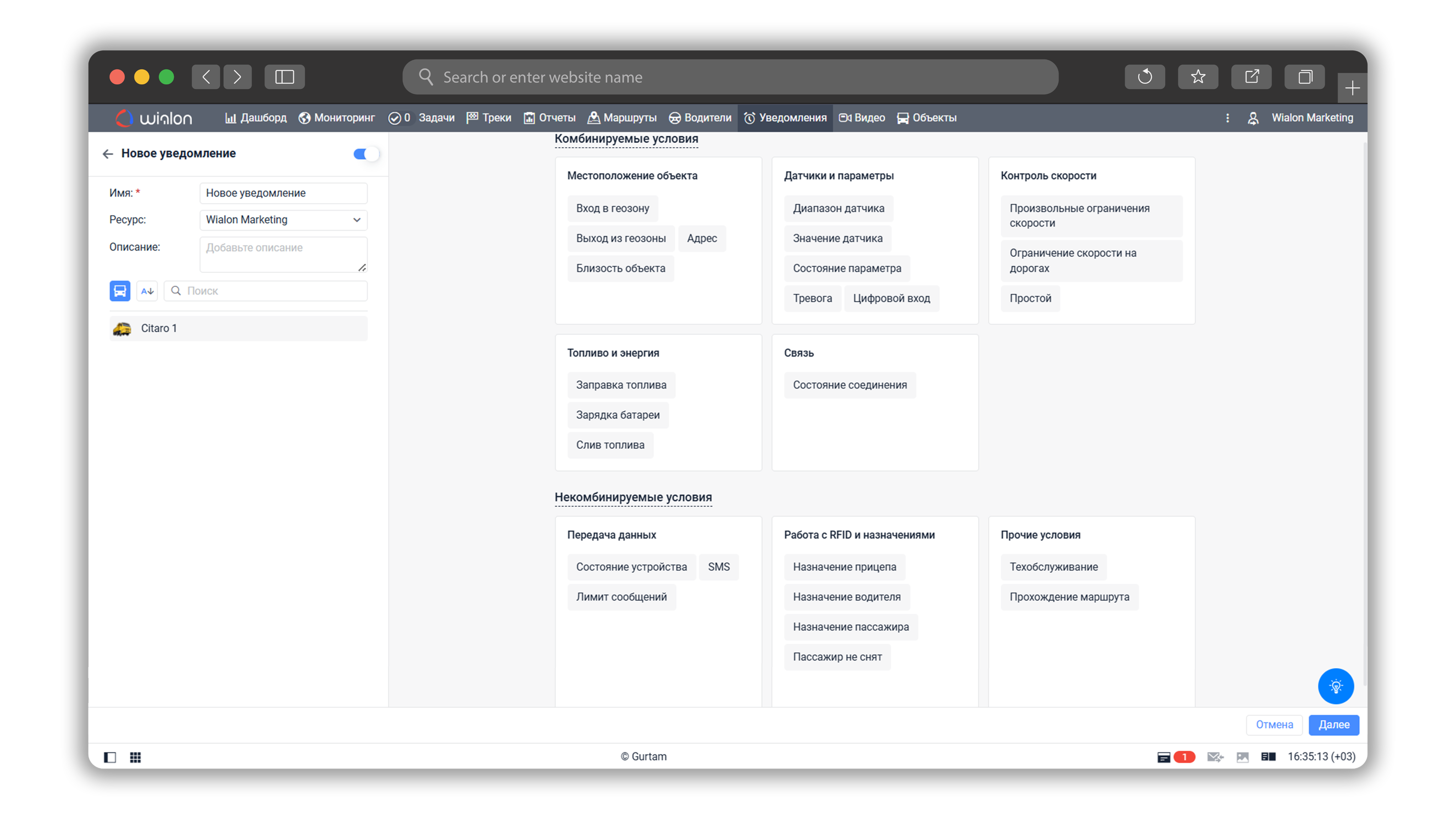This screenshot has width=1456, height=819.
Task: Open the blue lightbulb tips button
Action: [1335, 686]
